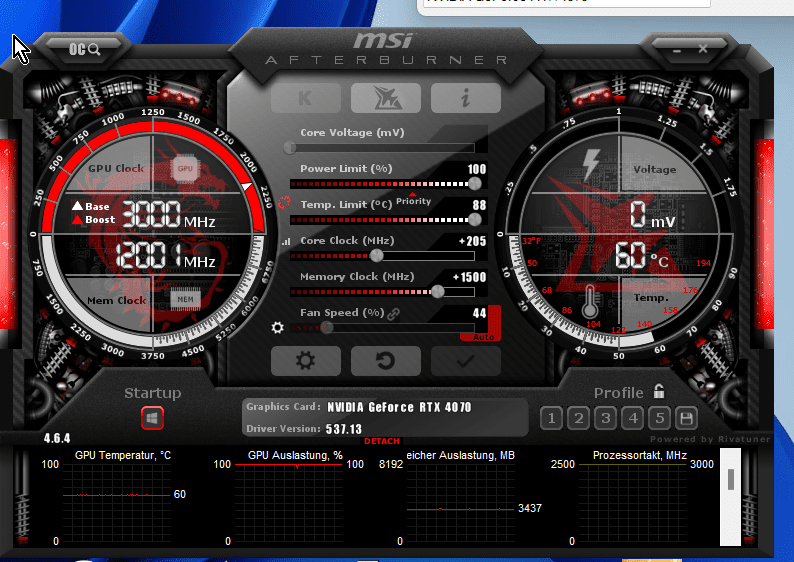
Task: Open fan settings via small gear icon
Action: pyautogui.click(x=277, y=328)
